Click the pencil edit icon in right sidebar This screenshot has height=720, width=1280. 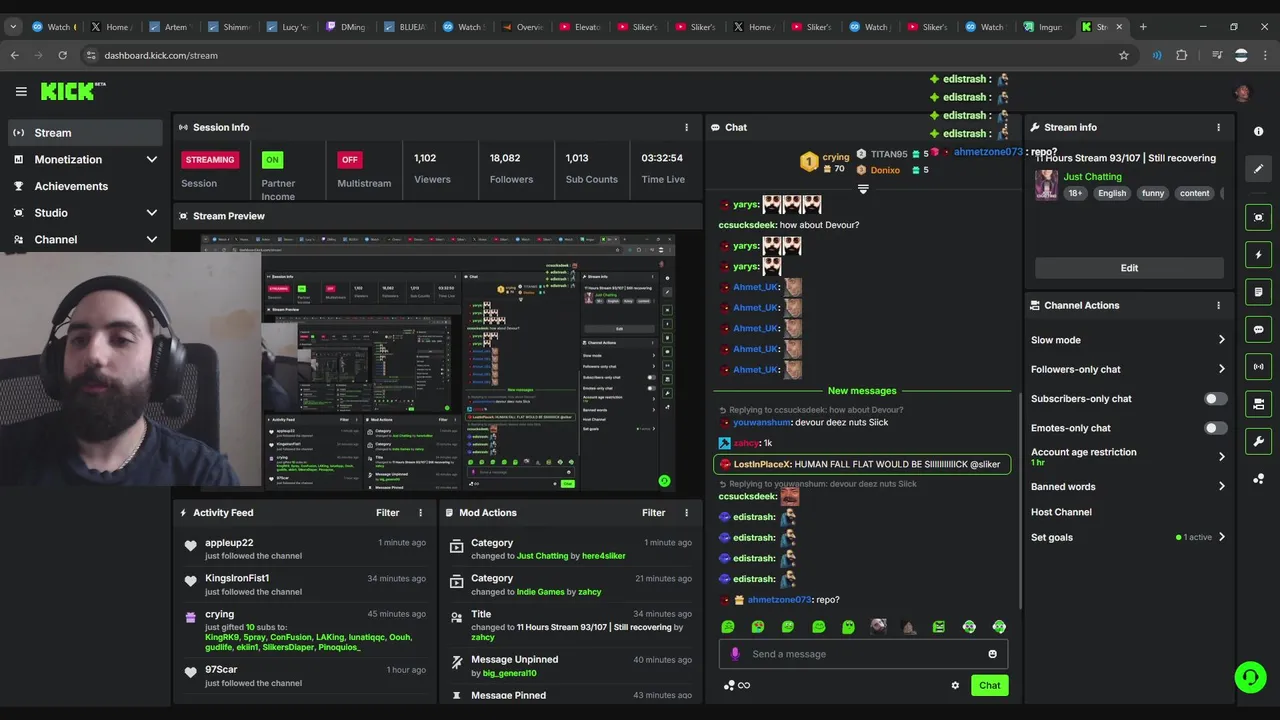coord(1258,169)
